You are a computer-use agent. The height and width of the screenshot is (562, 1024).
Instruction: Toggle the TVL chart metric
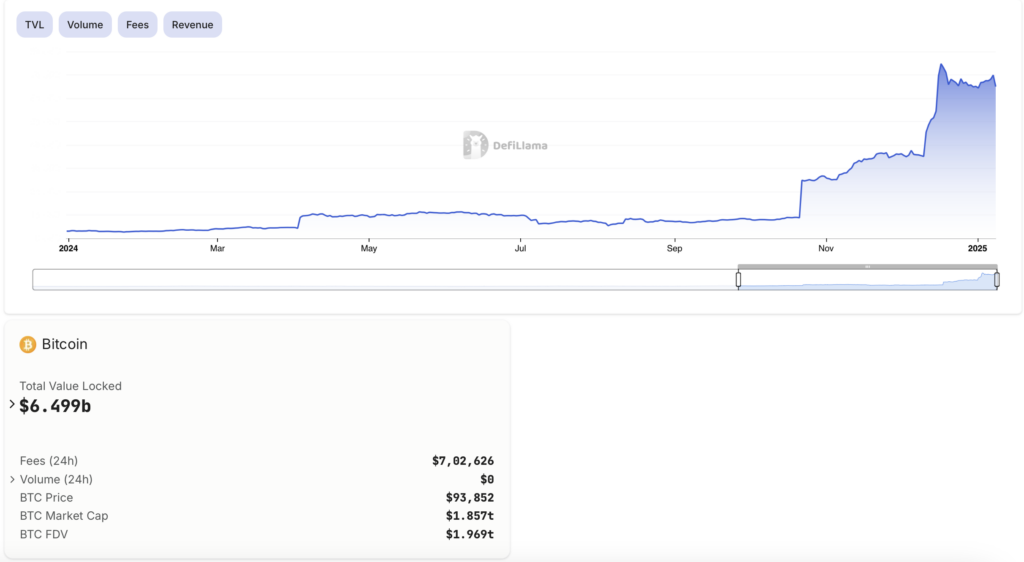(x=35, y=25)
